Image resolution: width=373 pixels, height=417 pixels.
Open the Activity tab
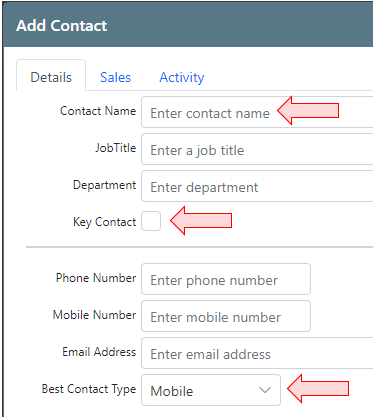182,77
